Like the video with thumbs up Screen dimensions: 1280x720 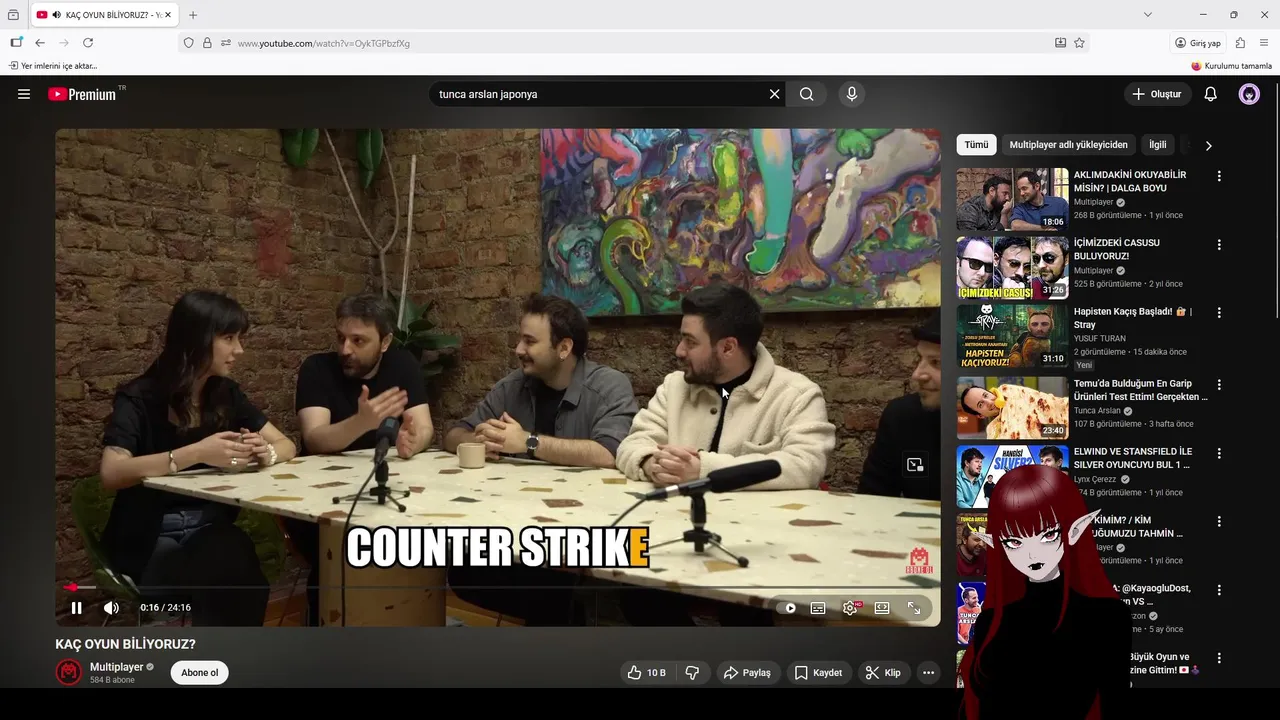pos(646,673)
